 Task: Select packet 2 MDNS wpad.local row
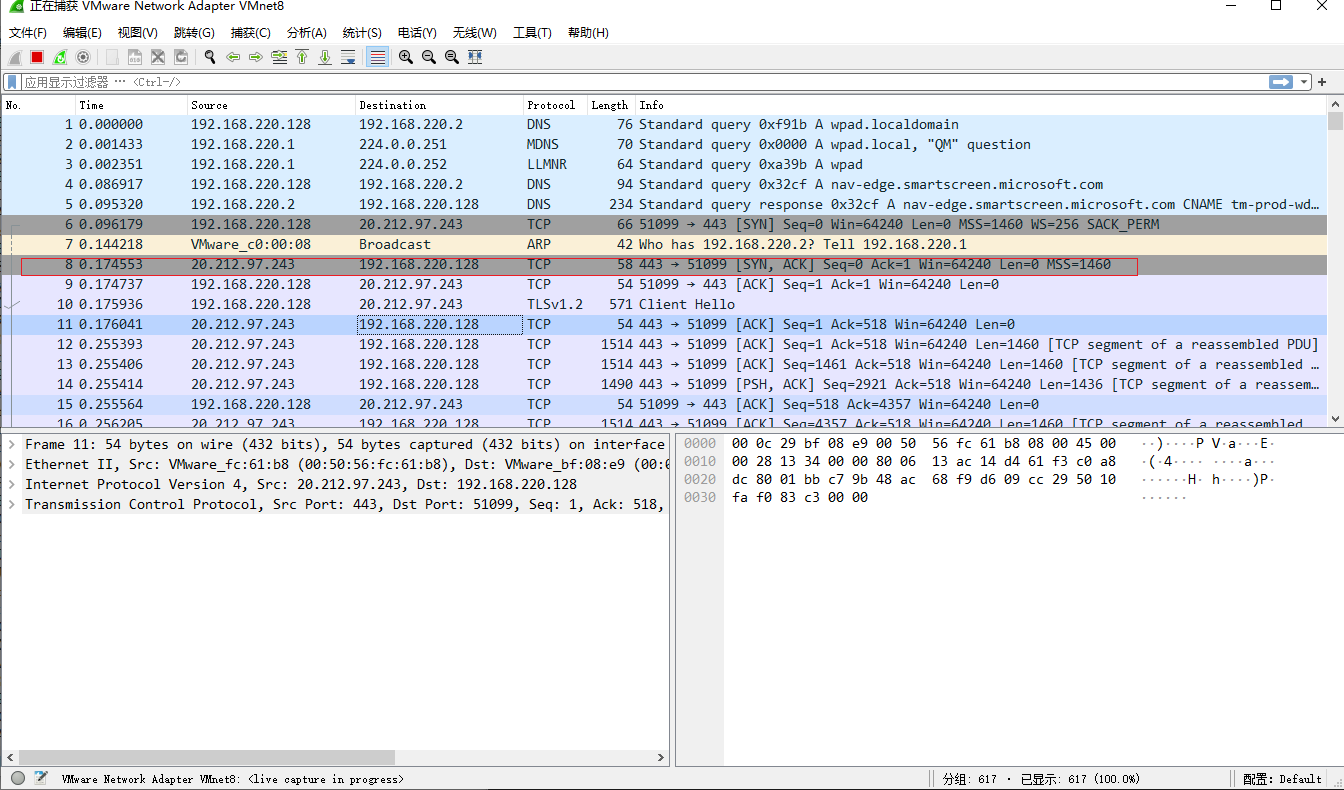(x=664, y=144)
